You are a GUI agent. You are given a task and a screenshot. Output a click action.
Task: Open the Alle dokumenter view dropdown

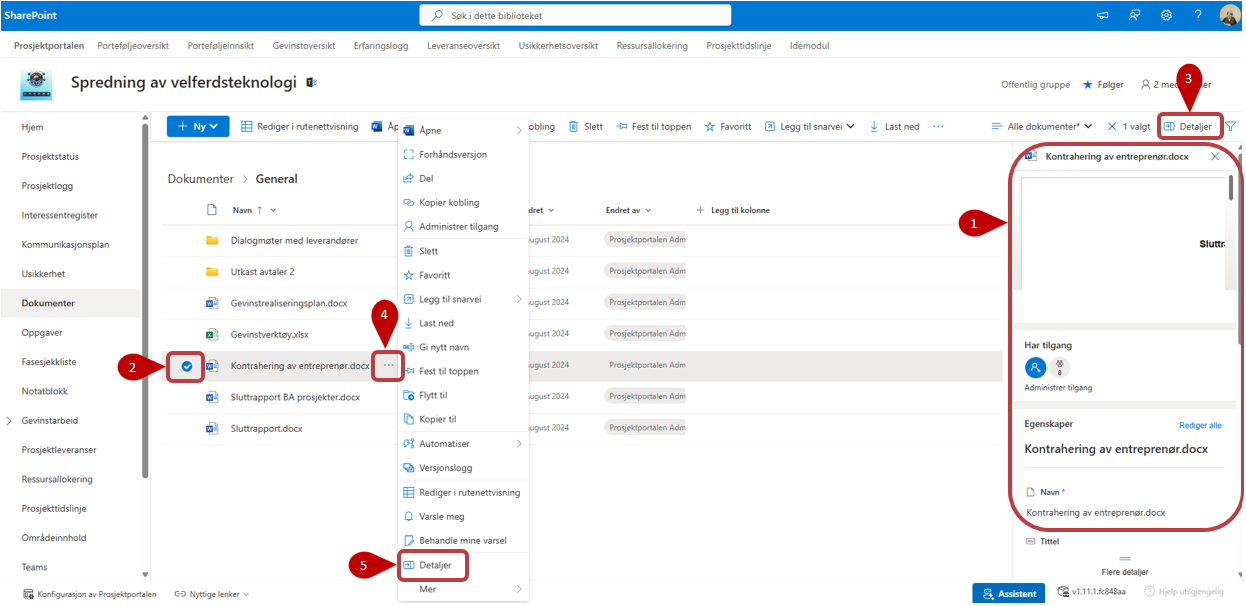point(1042,127)
